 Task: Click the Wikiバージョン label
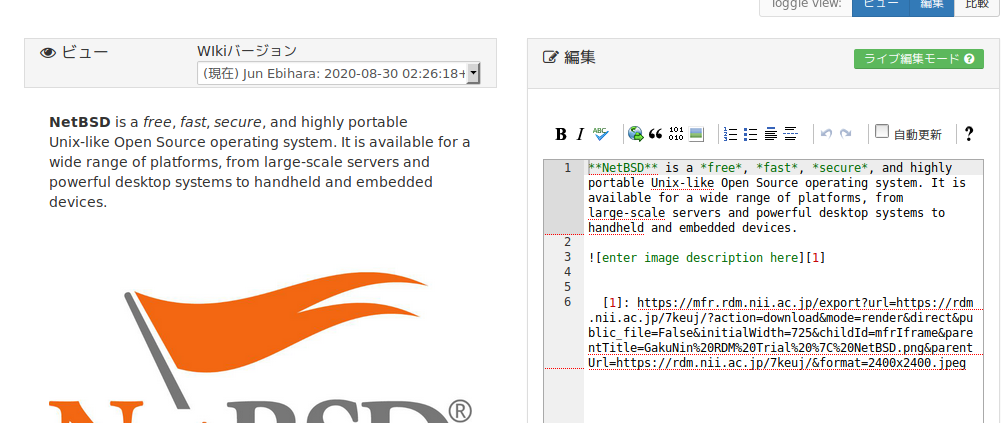point(247,51)
